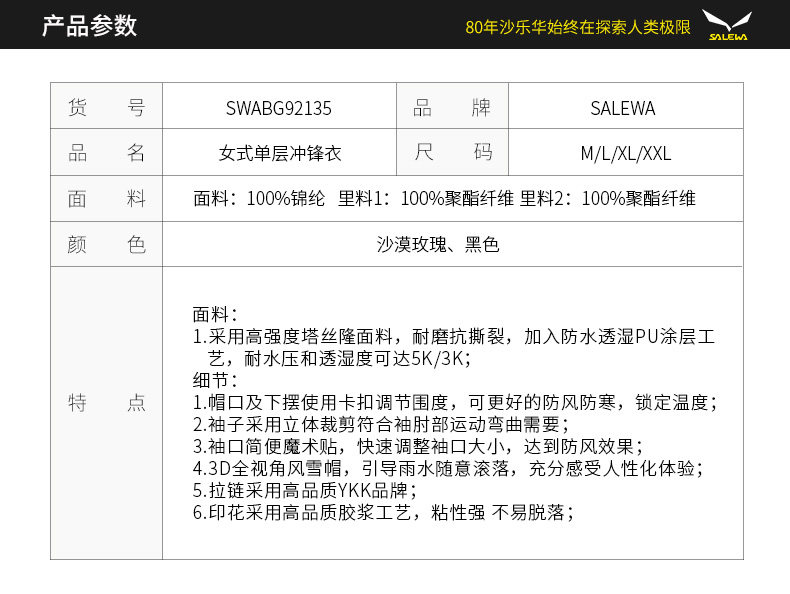Click the 颜色 label cell
790x594 pixels.
[106, 244]
